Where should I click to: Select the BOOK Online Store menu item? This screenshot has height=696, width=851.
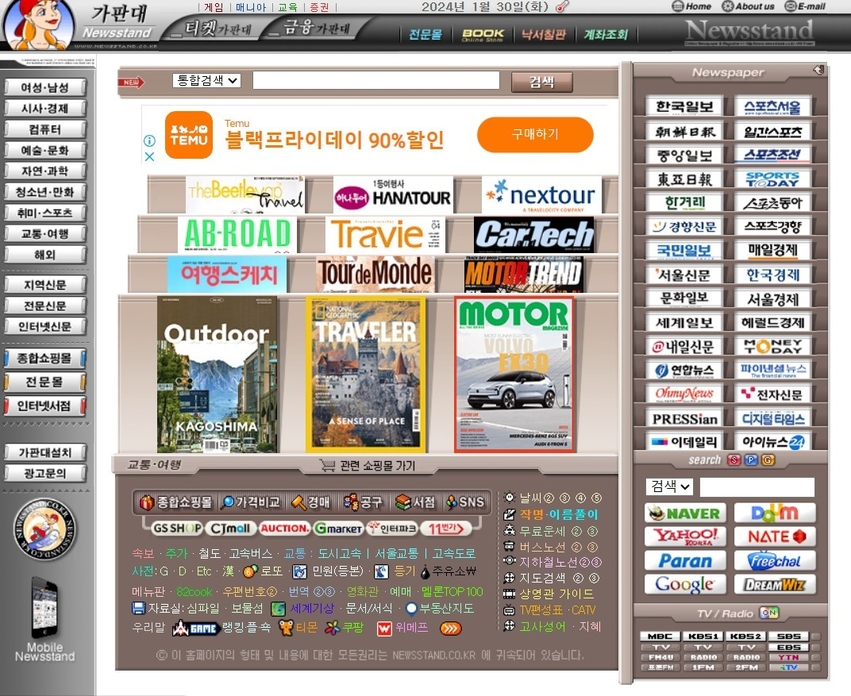pos(482,35)
